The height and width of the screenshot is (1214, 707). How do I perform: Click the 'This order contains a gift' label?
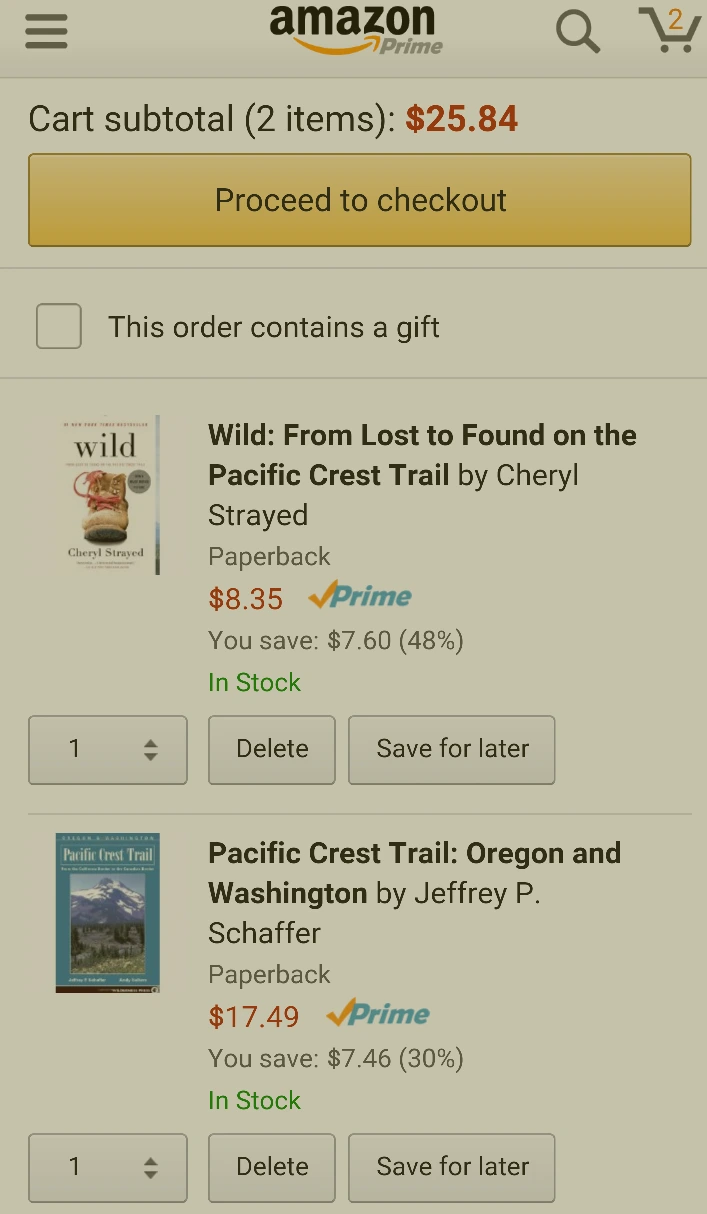(274, 327)
